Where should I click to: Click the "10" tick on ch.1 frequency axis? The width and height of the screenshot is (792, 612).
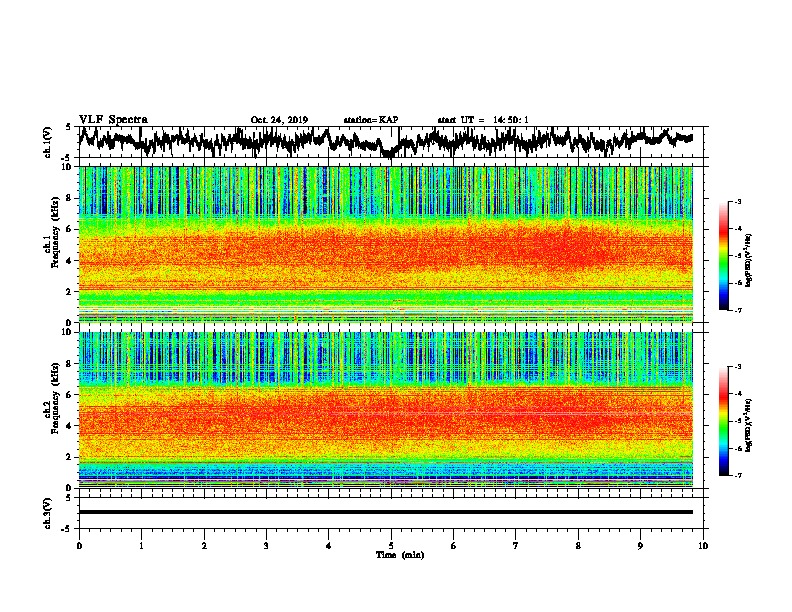pyautogui.click(x=68, y=167)
